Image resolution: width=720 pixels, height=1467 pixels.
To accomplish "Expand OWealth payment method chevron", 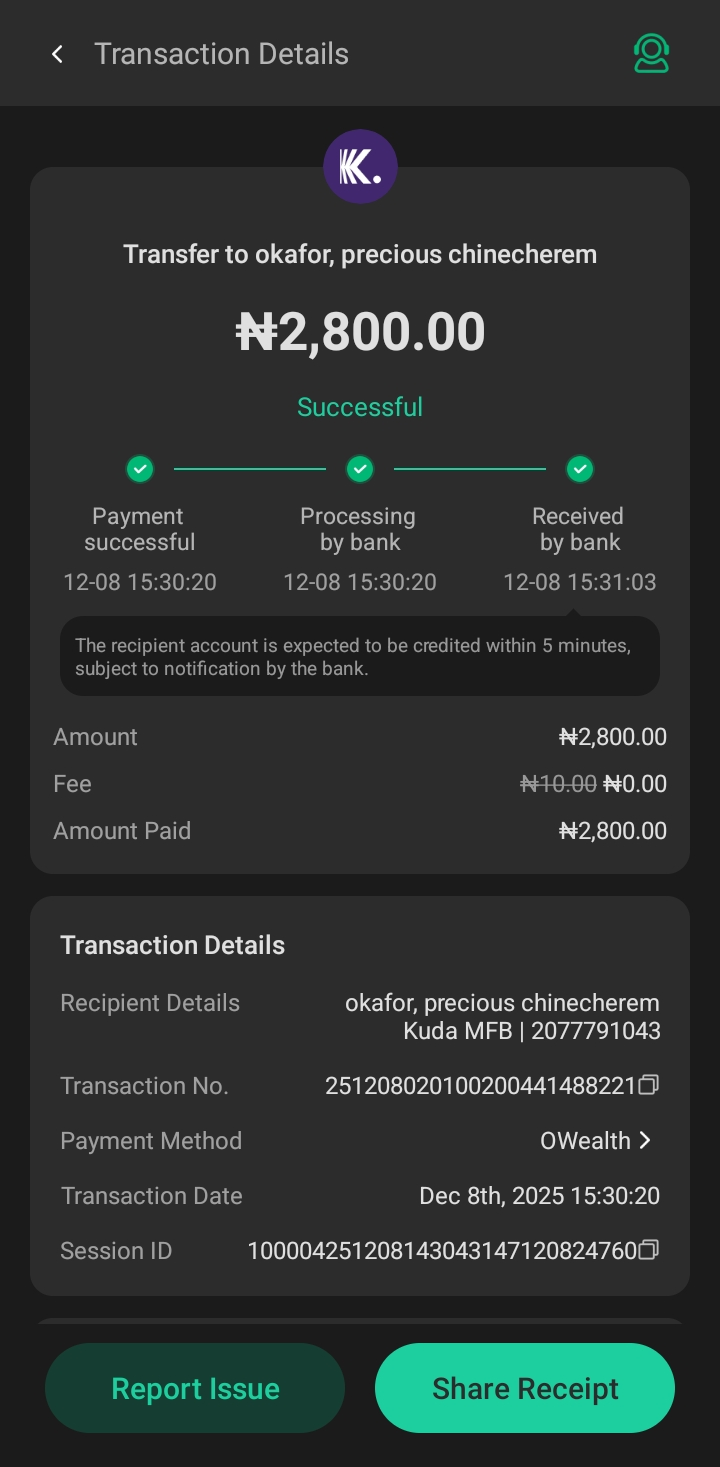I will [x=645, y=1140].
